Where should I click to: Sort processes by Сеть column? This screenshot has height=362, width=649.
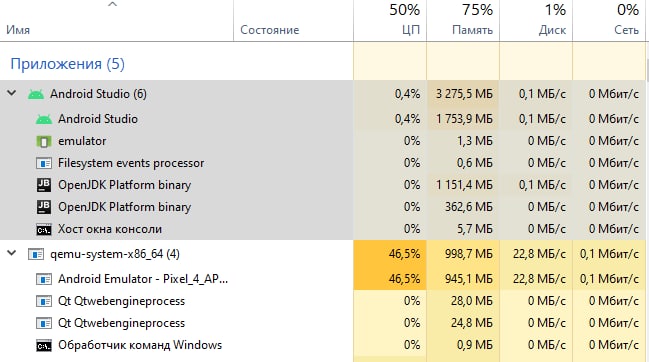[x=609, y=20]
